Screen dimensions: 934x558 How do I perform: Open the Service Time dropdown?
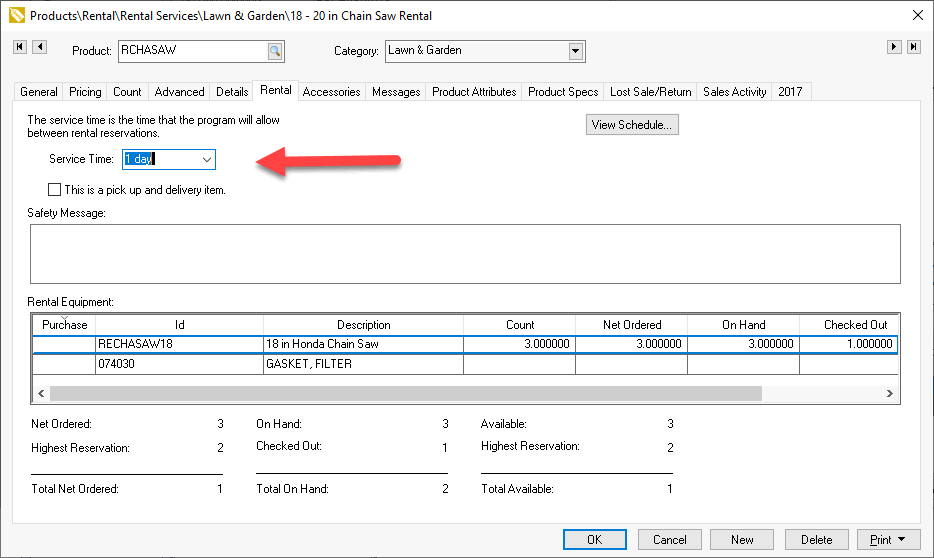pyautogui.click(x=206, y=159)
